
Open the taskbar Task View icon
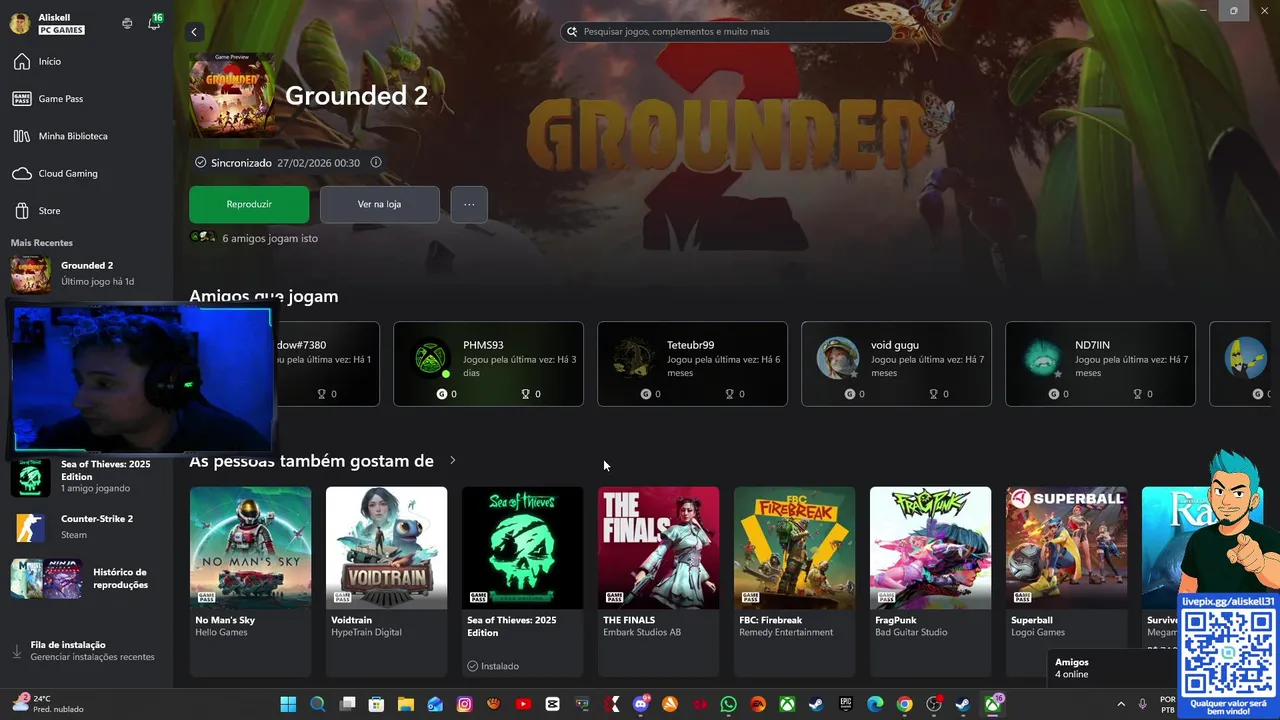pyautogui.click(x=347, y=704)
